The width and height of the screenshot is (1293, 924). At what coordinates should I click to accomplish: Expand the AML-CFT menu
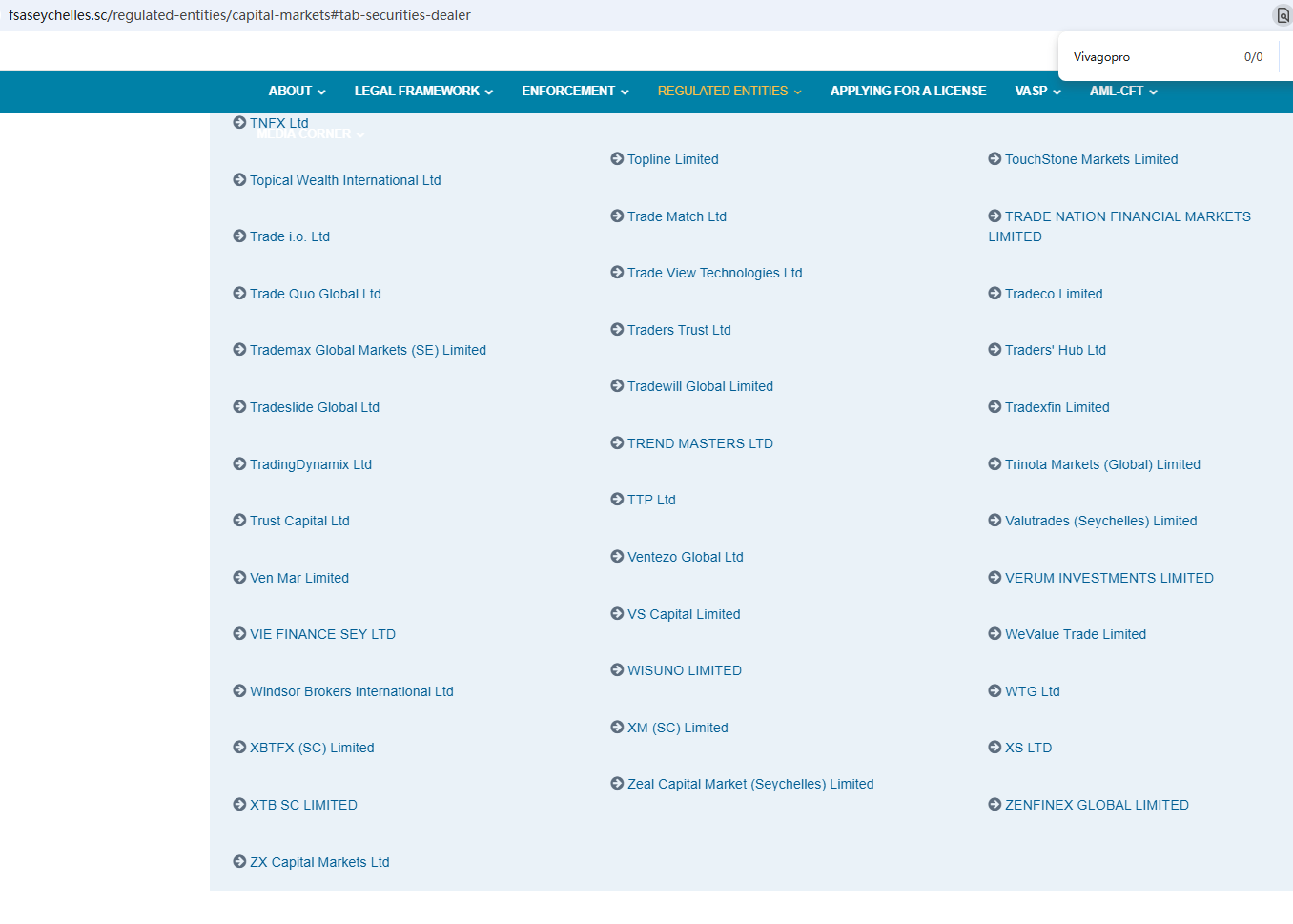[x=1123, y=92]
